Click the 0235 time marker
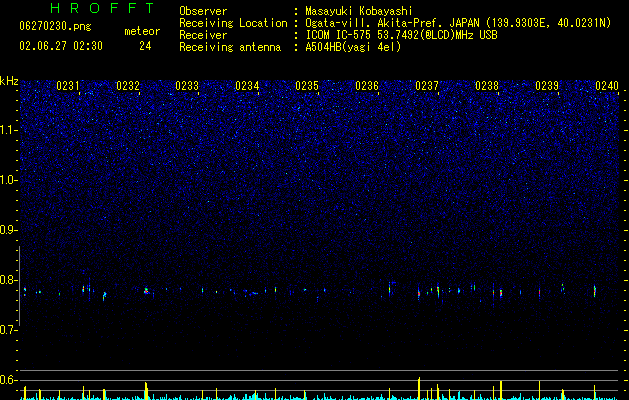Viewport: 629px width, 400px height. point(307,86)
